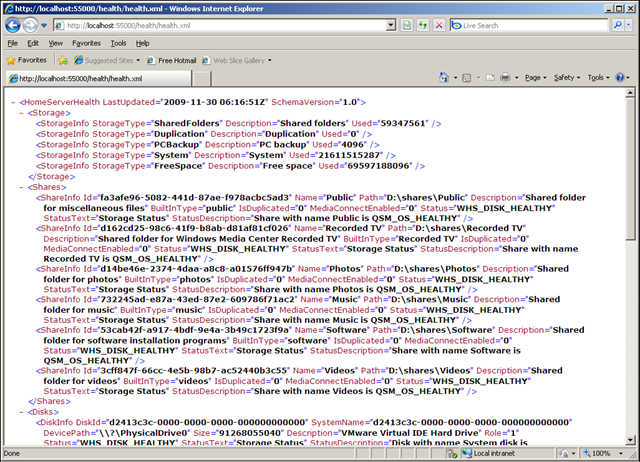Collapse the HomeServerHealth root node

coord(13,102)
